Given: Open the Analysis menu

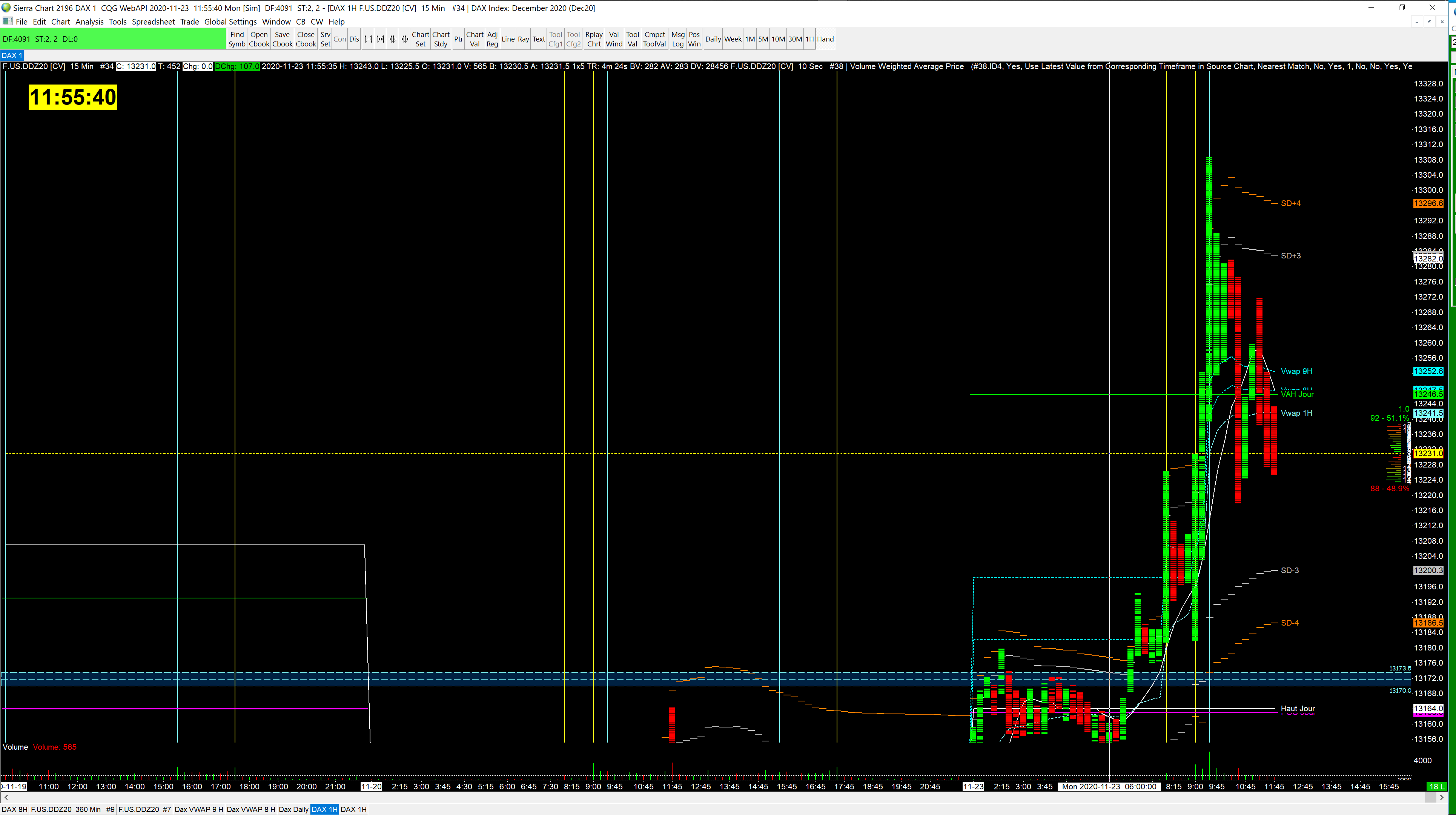Looking at the screenshot, I should click(x=89, y=22).
